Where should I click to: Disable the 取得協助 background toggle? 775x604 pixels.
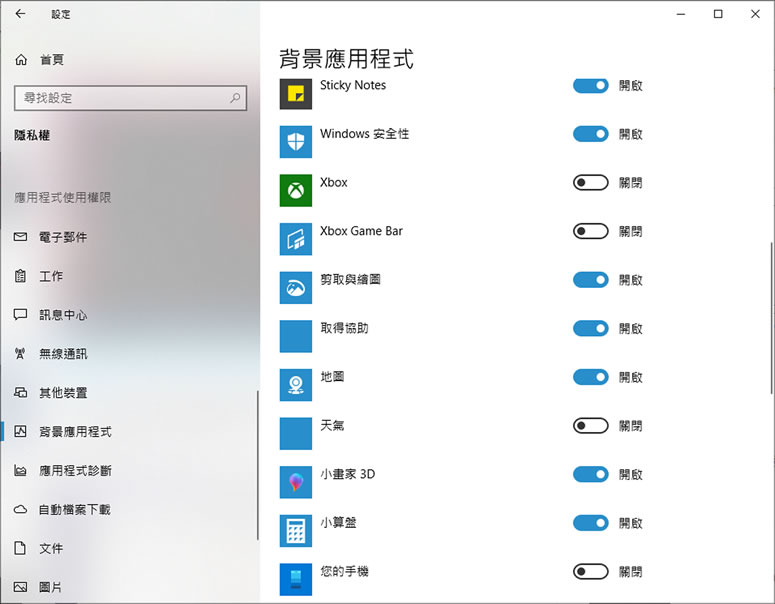(590, 329)
